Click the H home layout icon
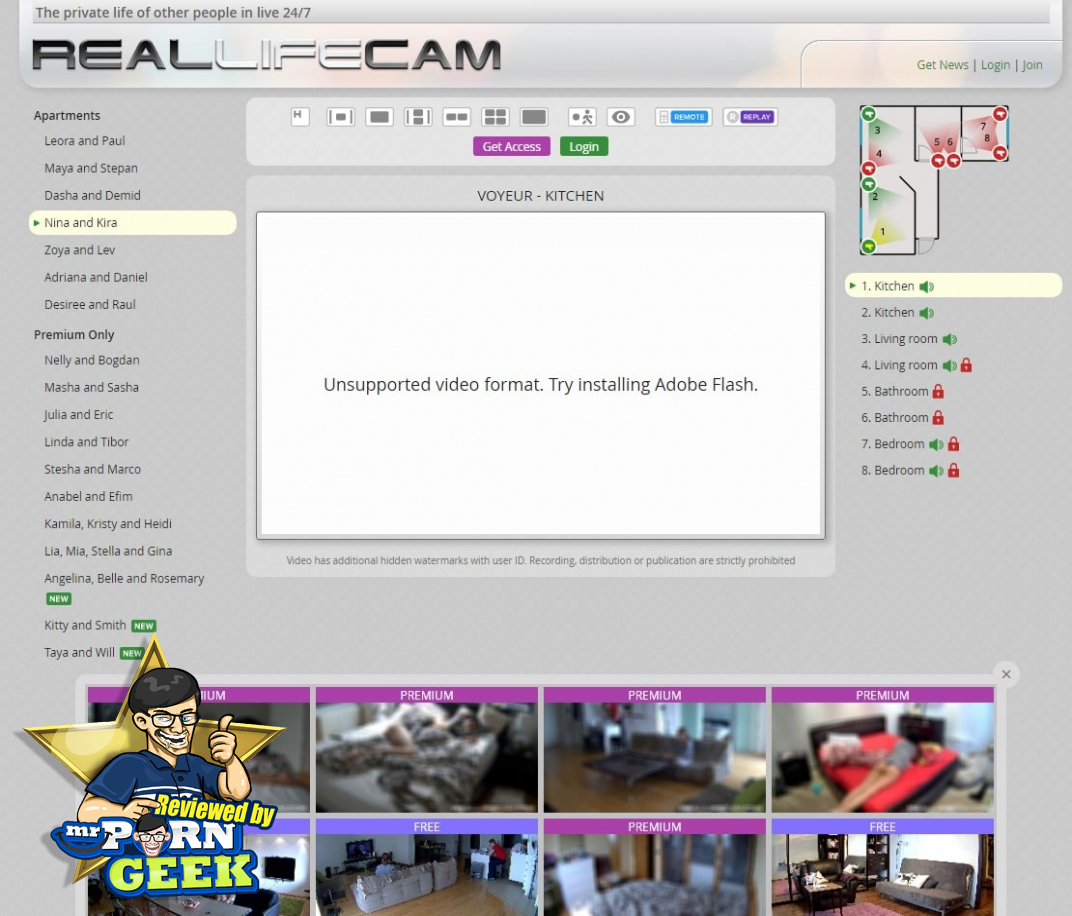The image size is (1072, 916). click(x=300, y=117)
